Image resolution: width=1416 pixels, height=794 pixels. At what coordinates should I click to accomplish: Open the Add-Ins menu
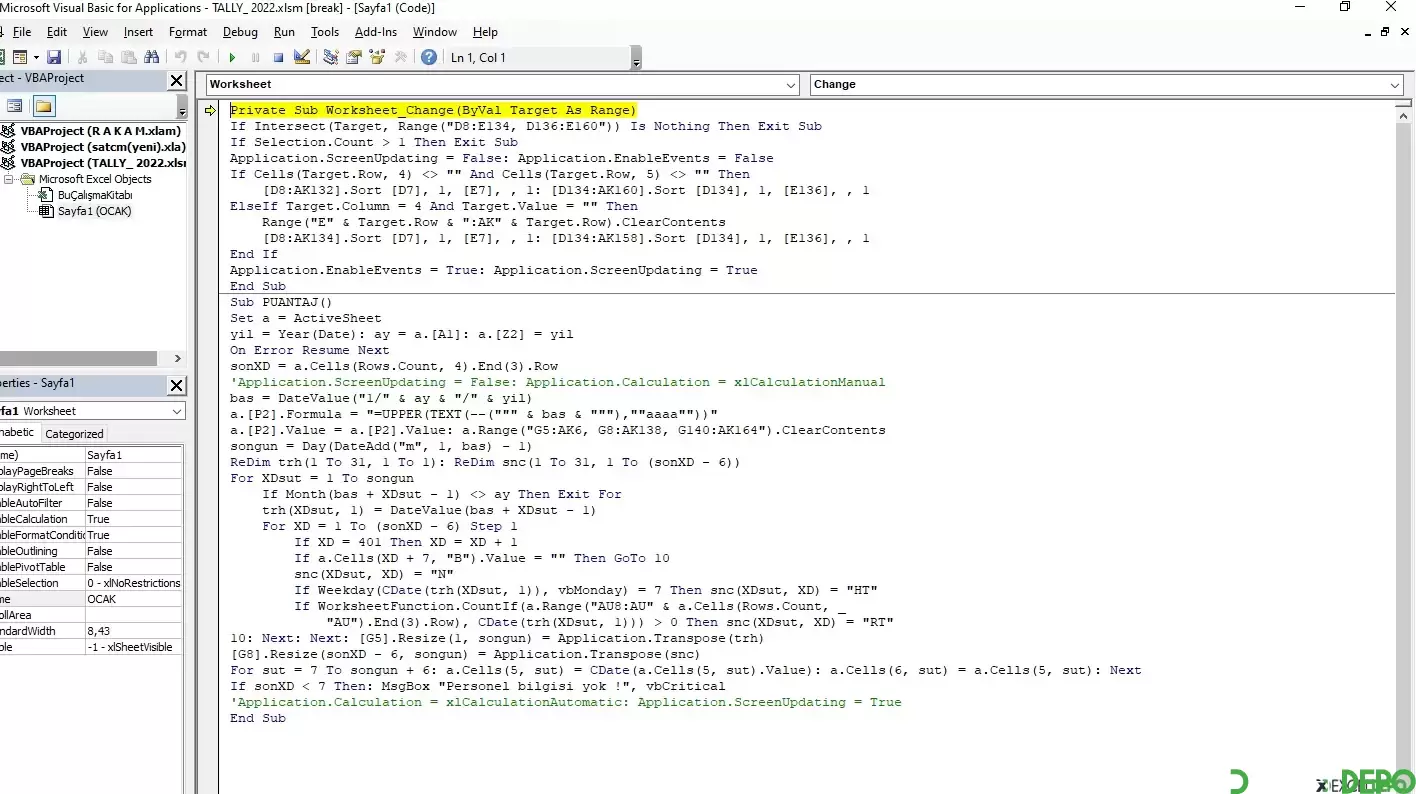[x=376, y=32]
